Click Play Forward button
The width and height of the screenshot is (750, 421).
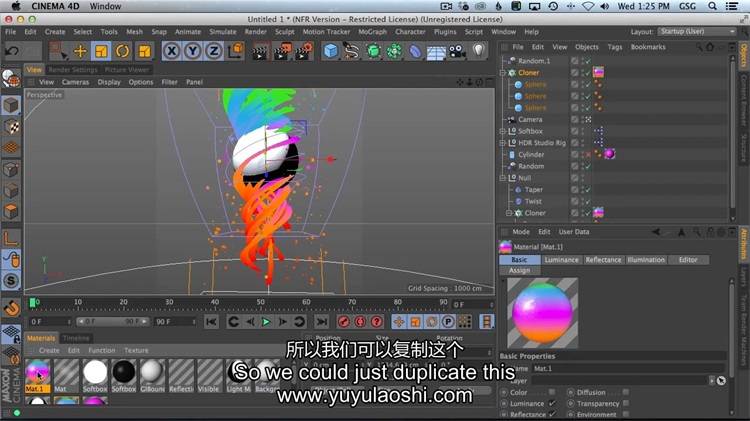point(266,322)
